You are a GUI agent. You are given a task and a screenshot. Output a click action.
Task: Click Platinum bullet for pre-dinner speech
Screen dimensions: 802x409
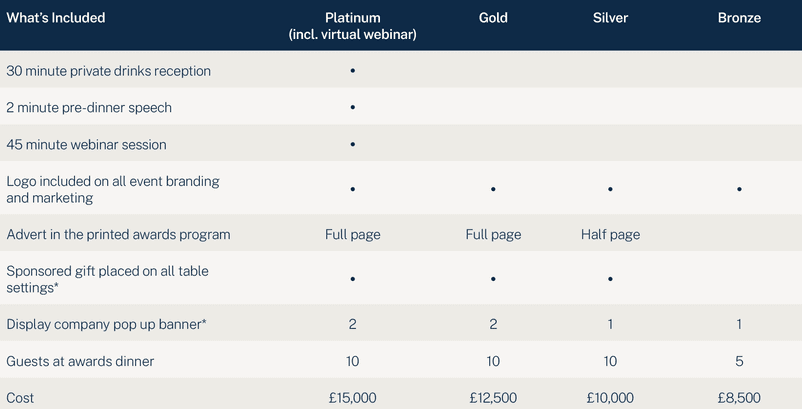pos(352,107)
